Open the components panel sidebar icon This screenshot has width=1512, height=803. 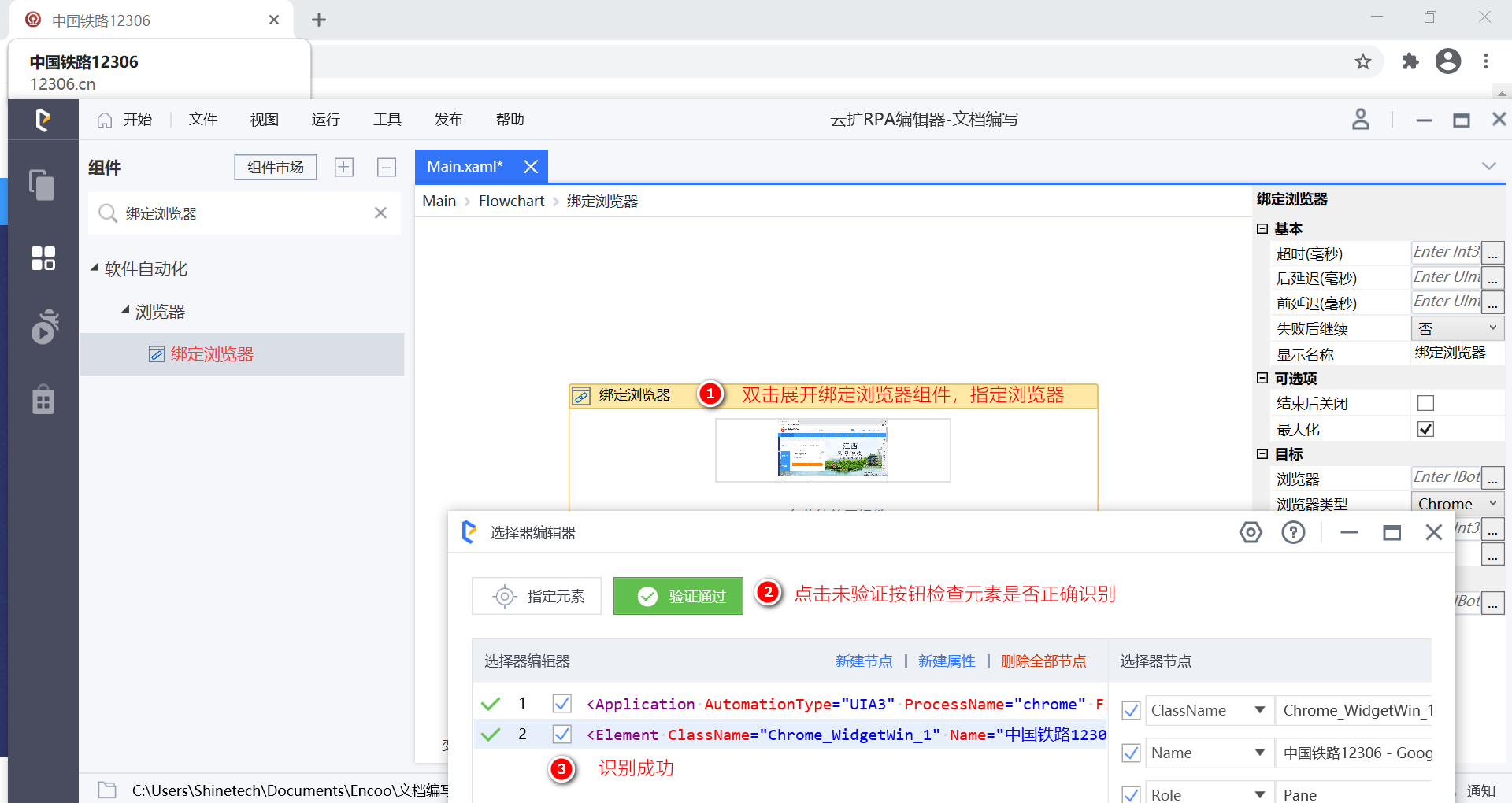[43, 258]
